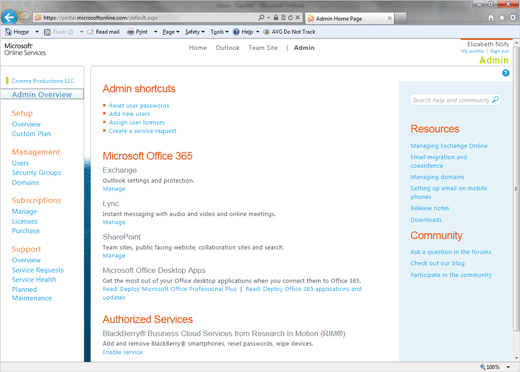Open the Tools dropdown menu
Viewport: 520px width, 372px height.
pyautogui.click(x=219, y=32)
